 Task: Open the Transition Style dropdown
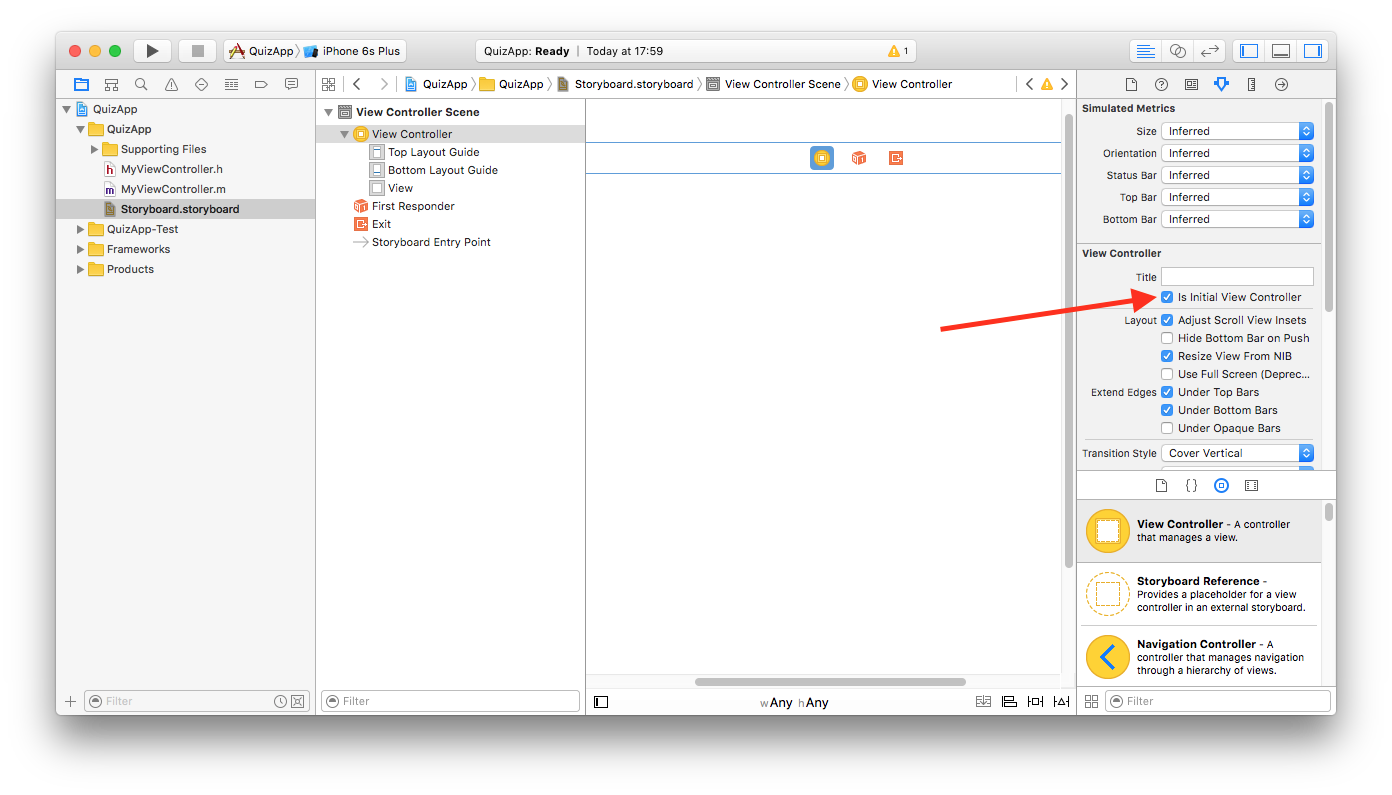tap(1237, 453)
